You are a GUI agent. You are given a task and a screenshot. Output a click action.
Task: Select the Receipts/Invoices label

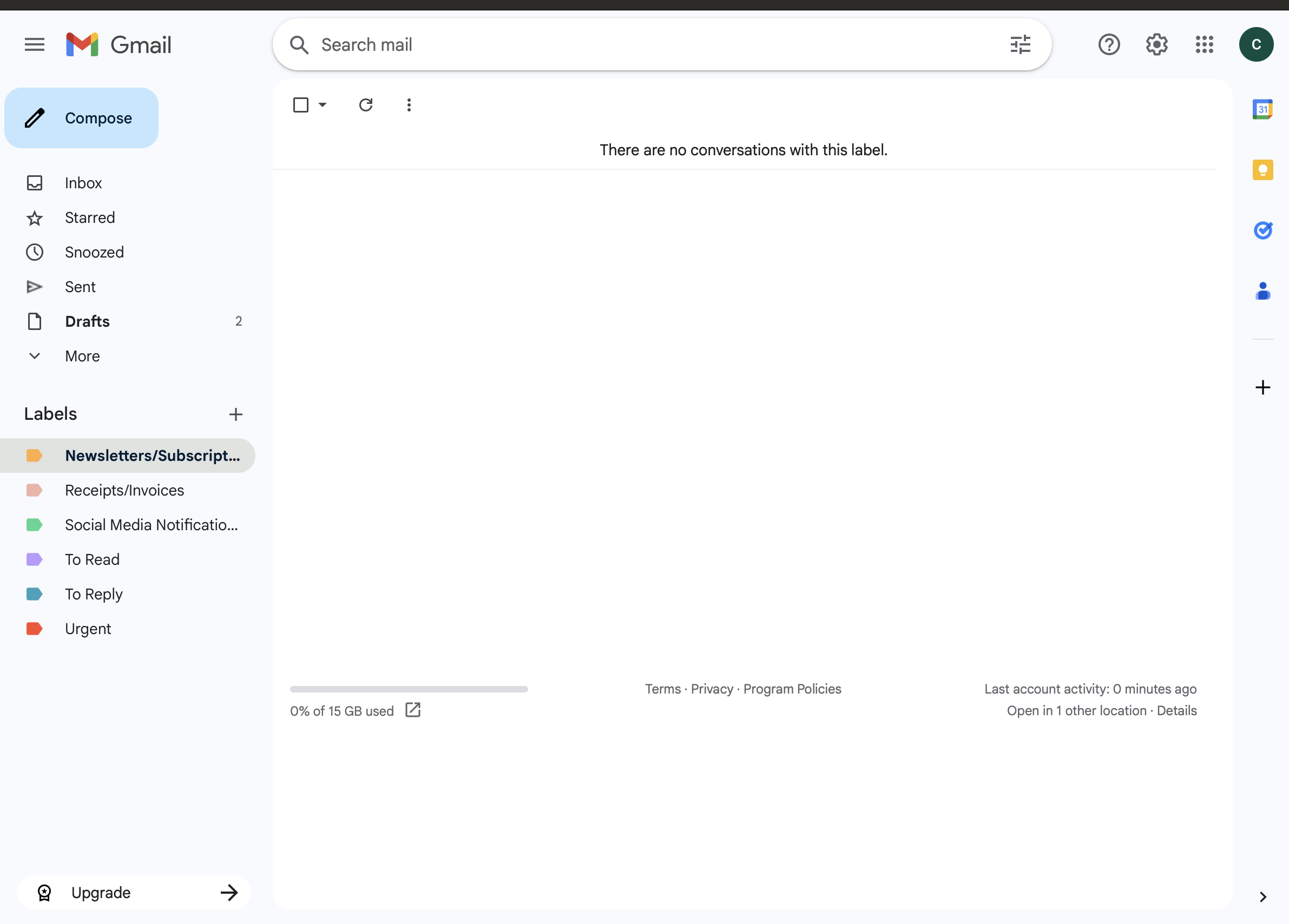[124, 490]
